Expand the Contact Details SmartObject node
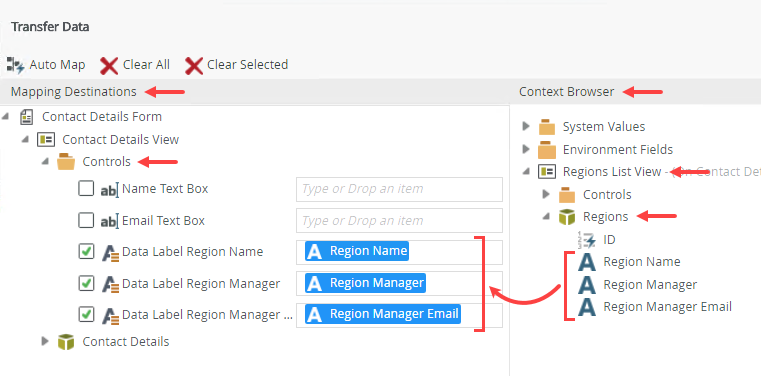761x376 pixels. (45, 342)
